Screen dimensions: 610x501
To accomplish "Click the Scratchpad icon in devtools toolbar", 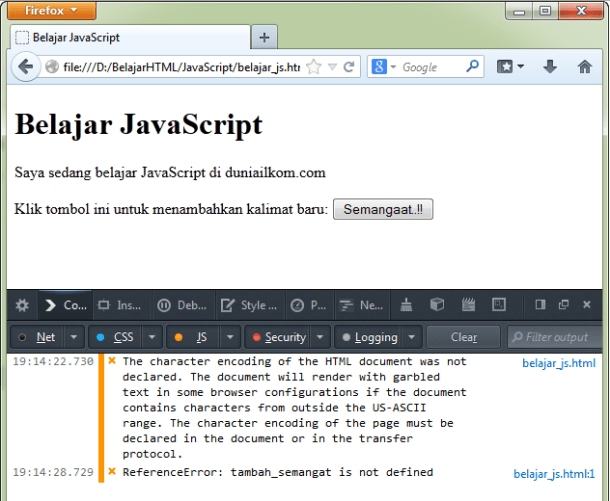I will [x=469, y=305].
